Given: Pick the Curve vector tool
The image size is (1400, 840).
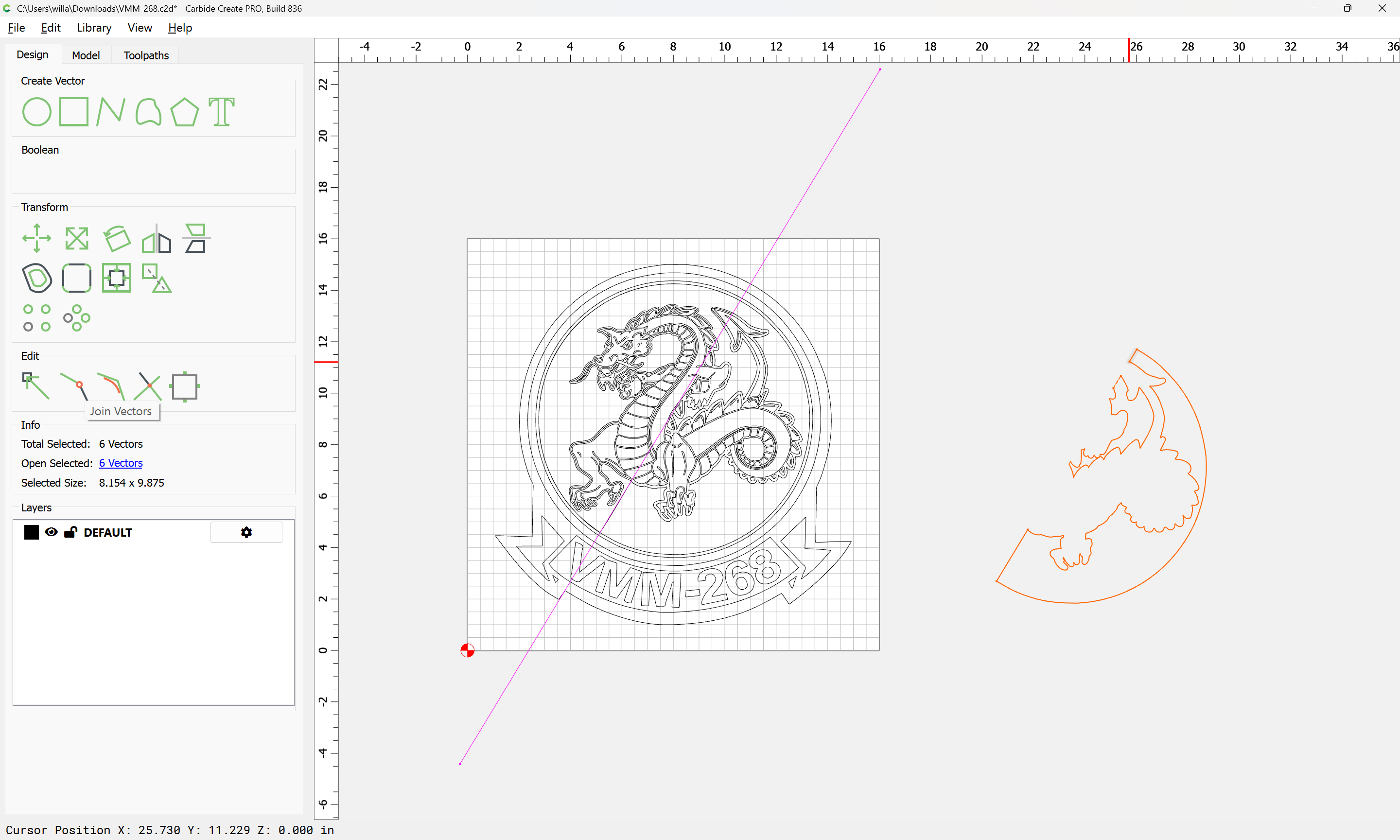Looking at the screenshot, I should pyautogui.click(x=148, y=111).
